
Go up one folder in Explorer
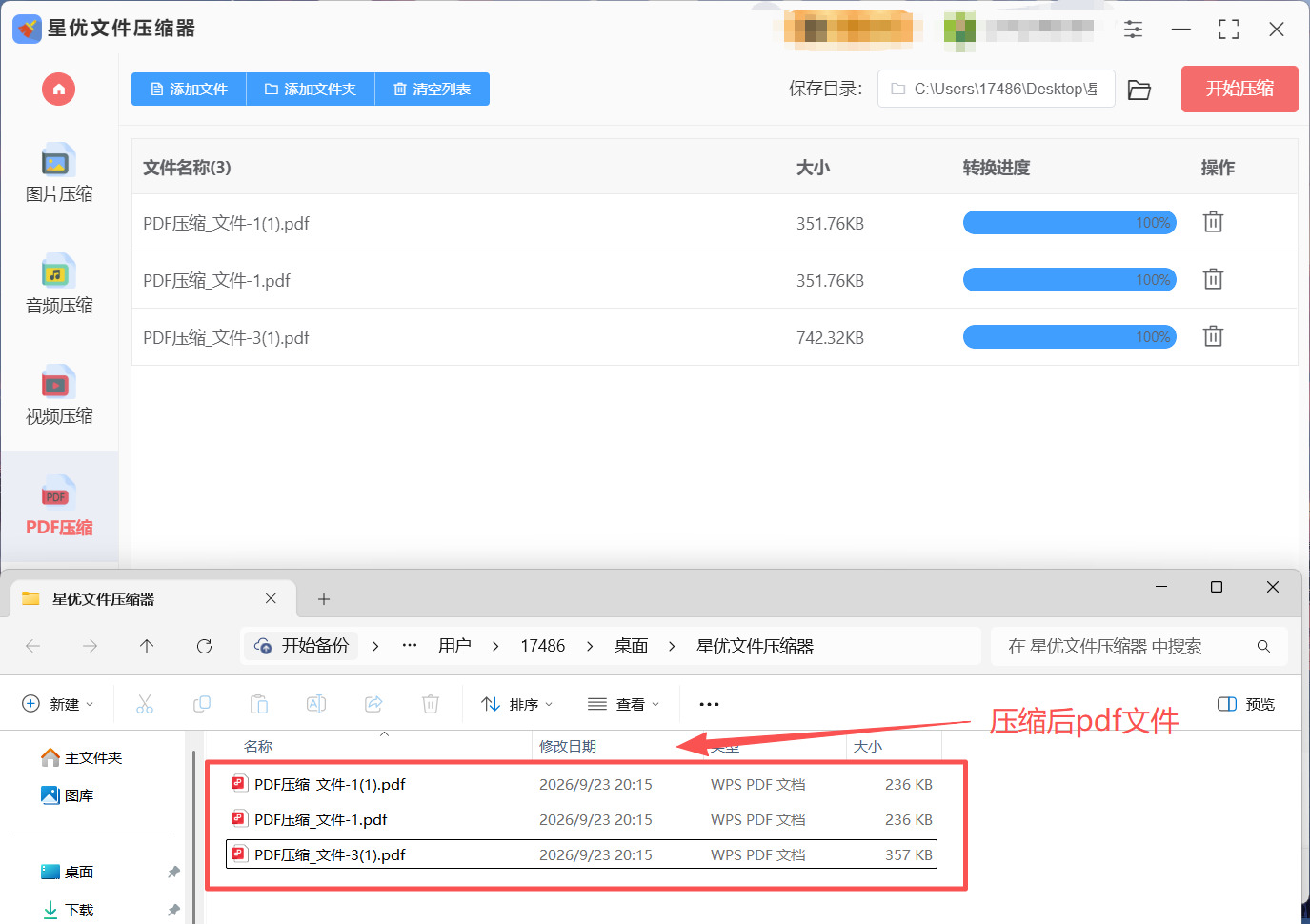[x=147, y=646]
